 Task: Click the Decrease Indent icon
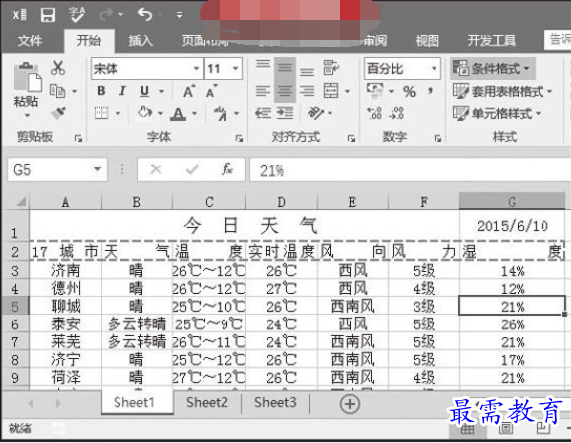263,113
